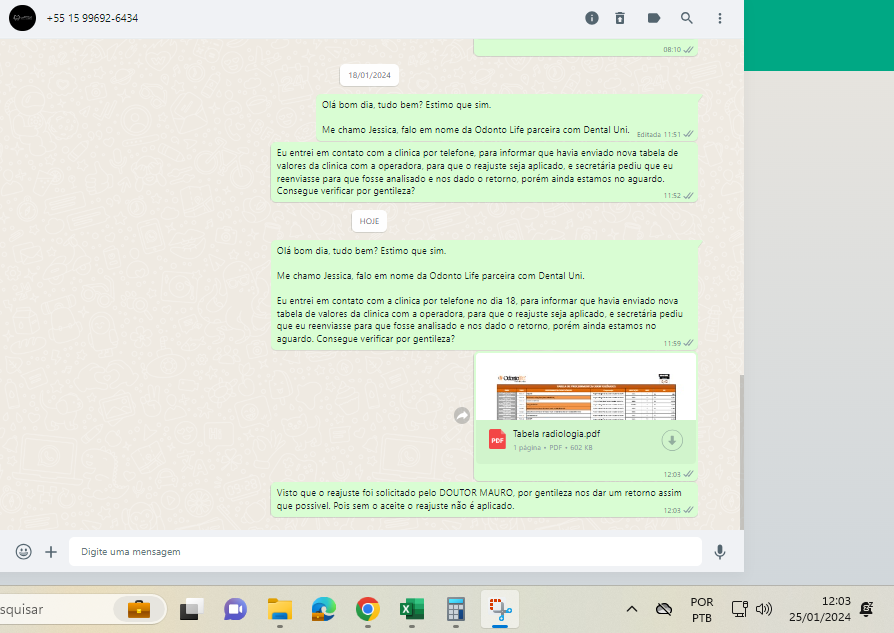Click the network display tray icon
Image resolution: width=894 pixels, height=633 pixels.
point(739,609)
